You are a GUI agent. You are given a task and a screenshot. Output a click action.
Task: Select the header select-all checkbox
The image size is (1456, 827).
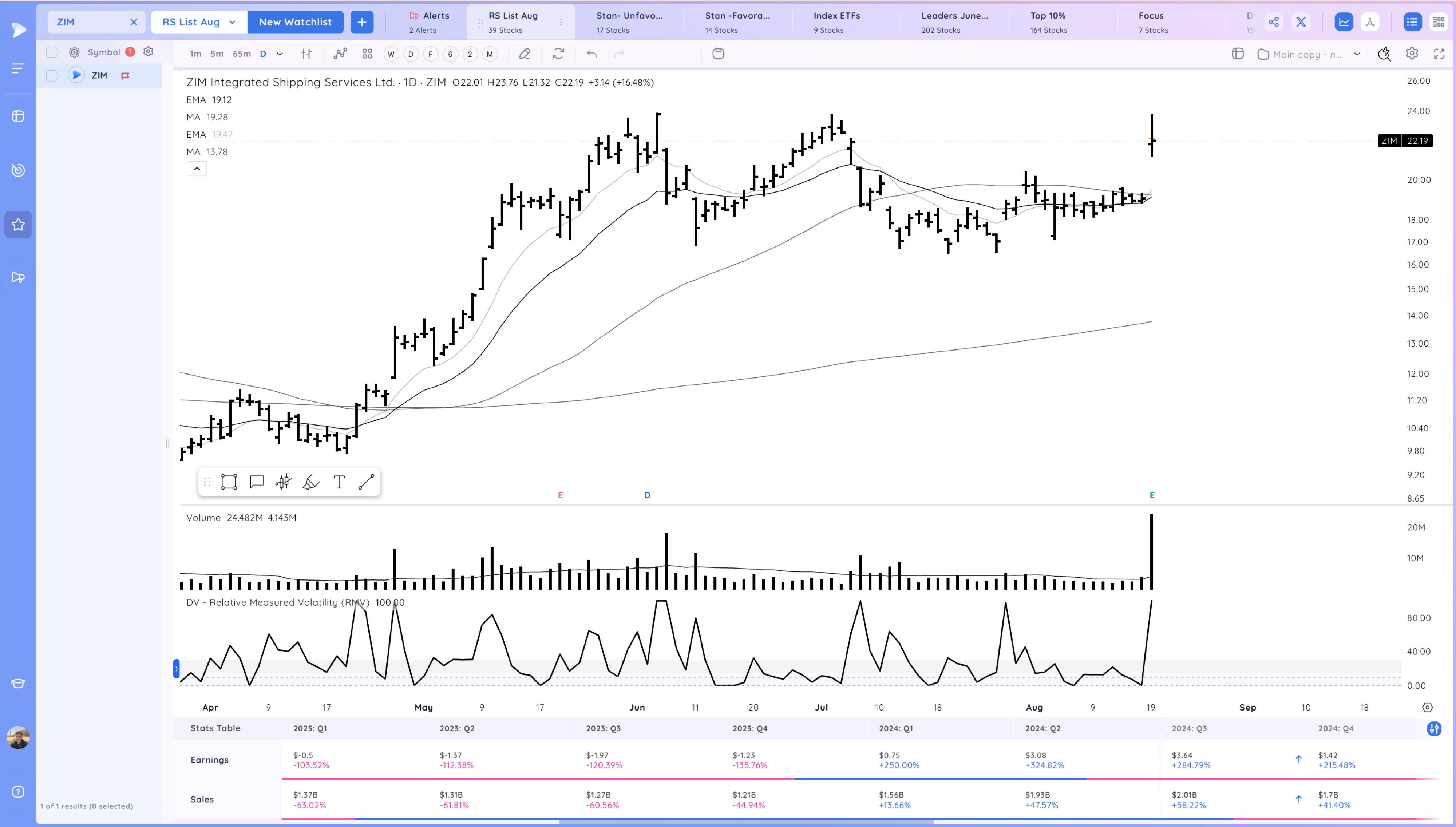pyautogui.click(x=52, y=52)
